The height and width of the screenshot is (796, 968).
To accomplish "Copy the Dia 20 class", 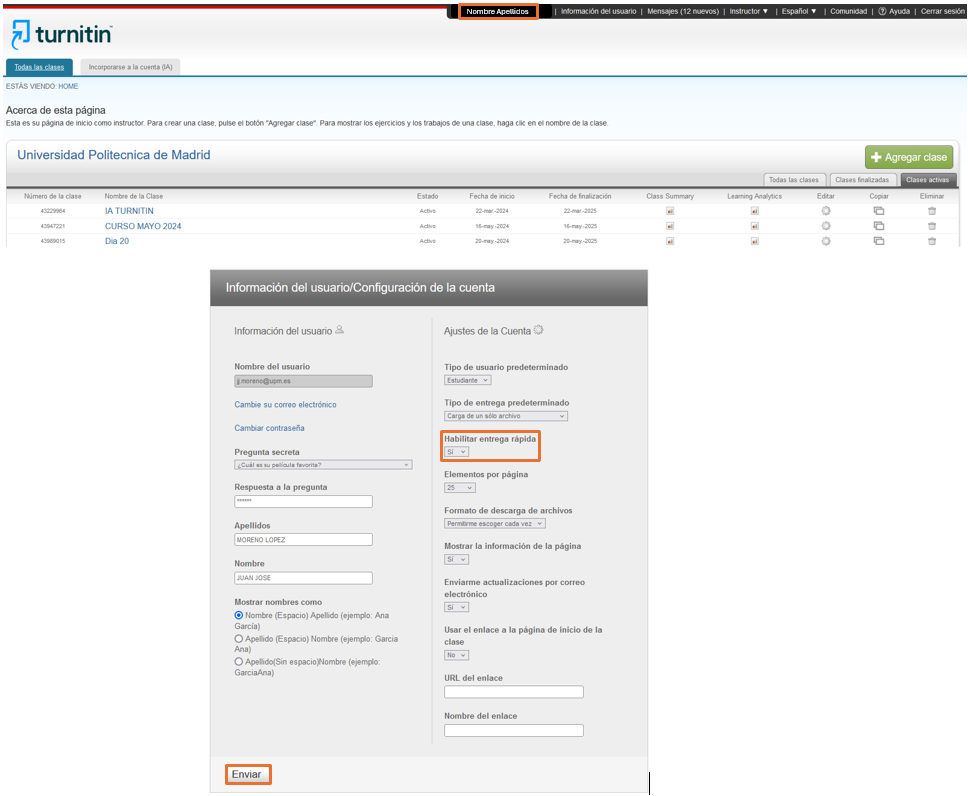I will point(879,241).
